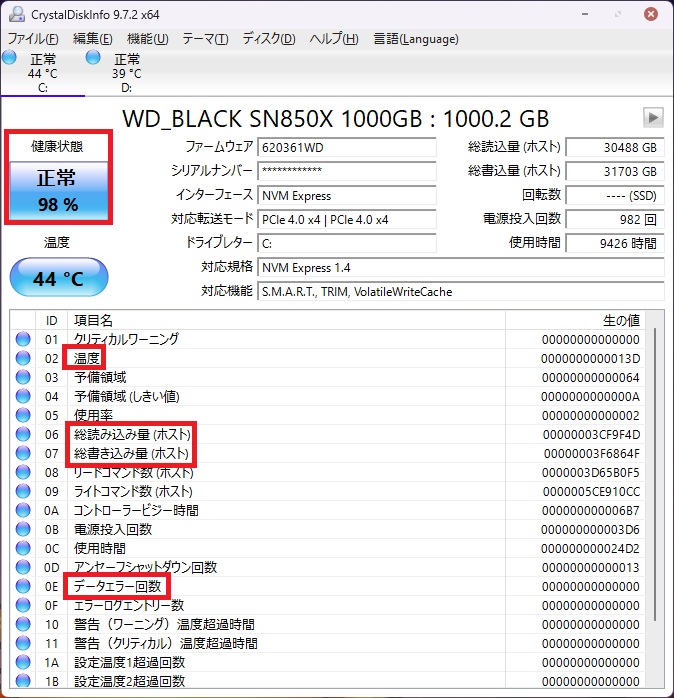Click status orb in row 01 クリティカルワーニング

(x=23, y=339)
